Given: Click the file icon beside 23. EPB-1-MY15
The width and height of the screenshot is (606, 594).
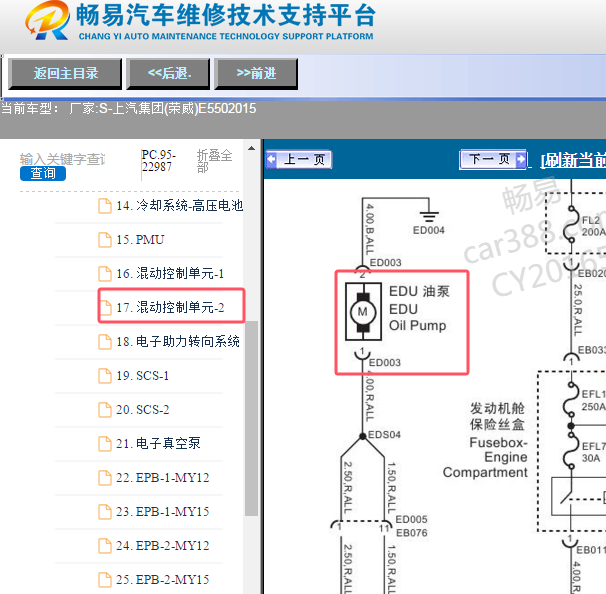Looking at the screenshot, I should [x=105, y=512].
